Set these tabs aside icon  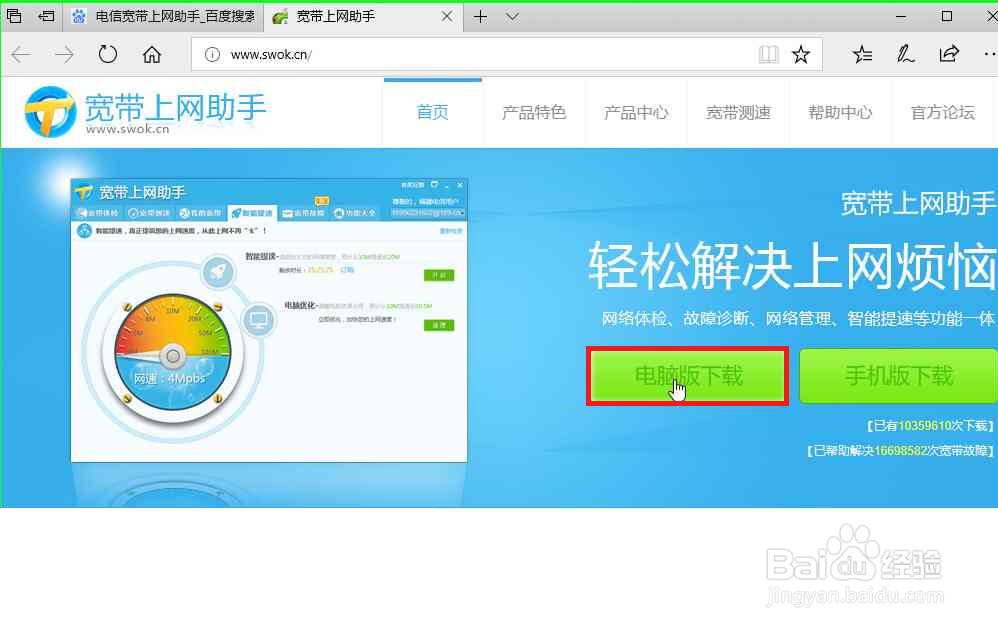(46, 17)
